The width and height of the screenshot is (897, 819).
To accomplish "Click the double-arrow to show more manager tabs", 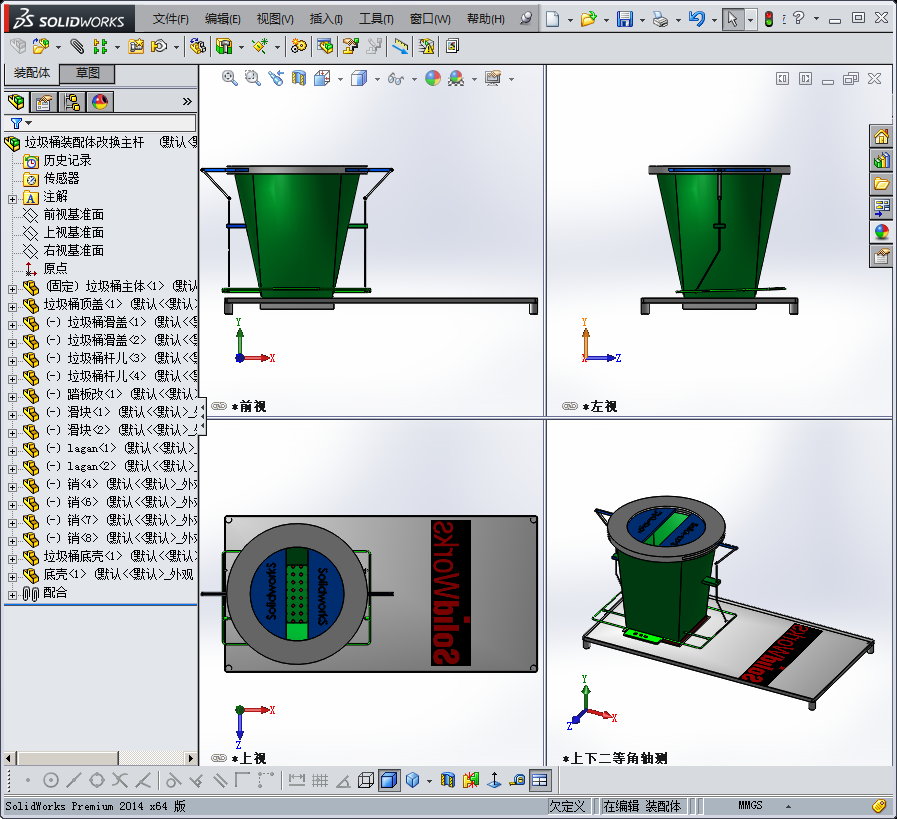I will pos(187,102).
